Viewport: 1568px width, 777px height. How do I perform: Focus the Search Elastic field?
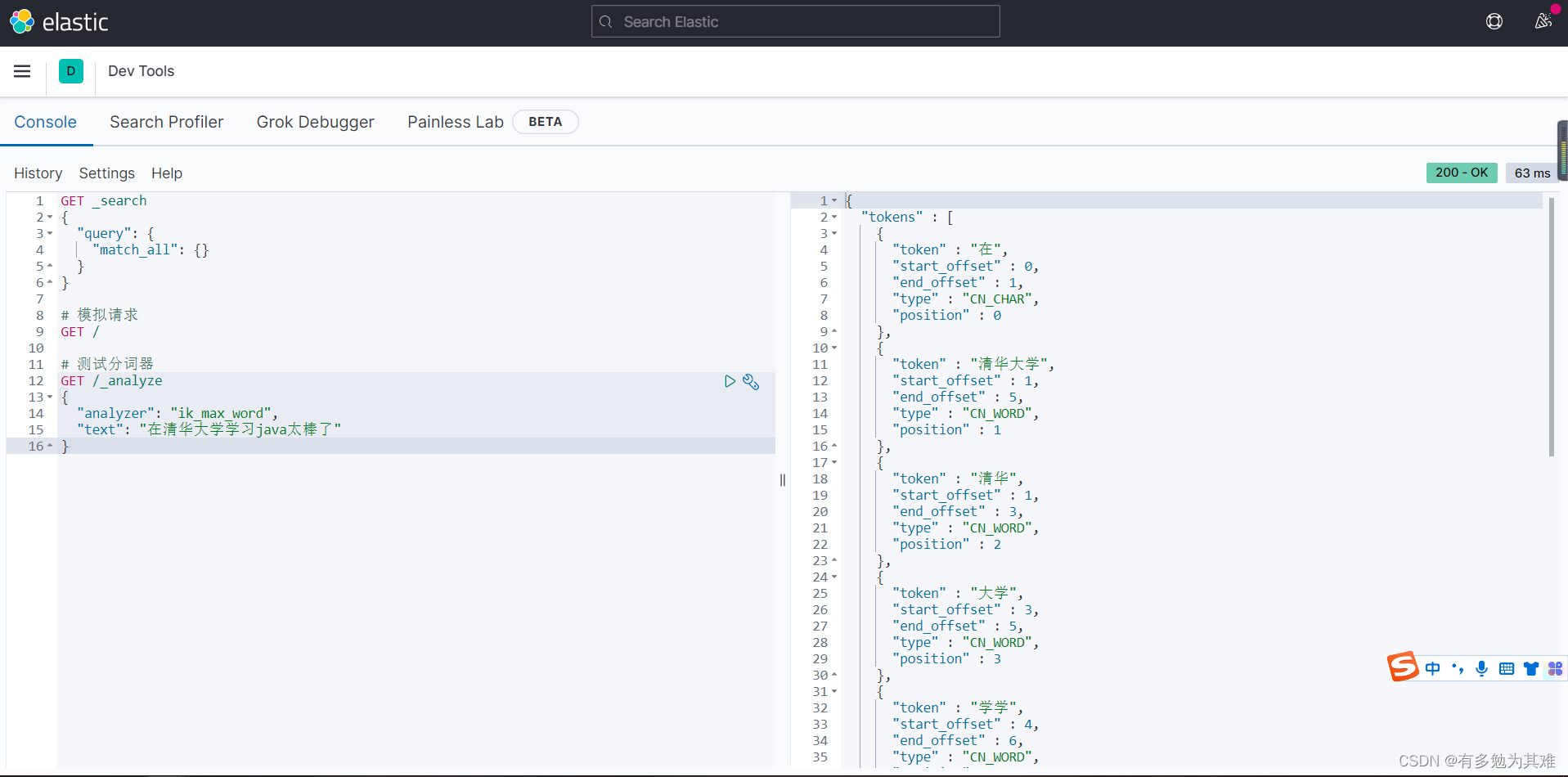pos(796,21)
